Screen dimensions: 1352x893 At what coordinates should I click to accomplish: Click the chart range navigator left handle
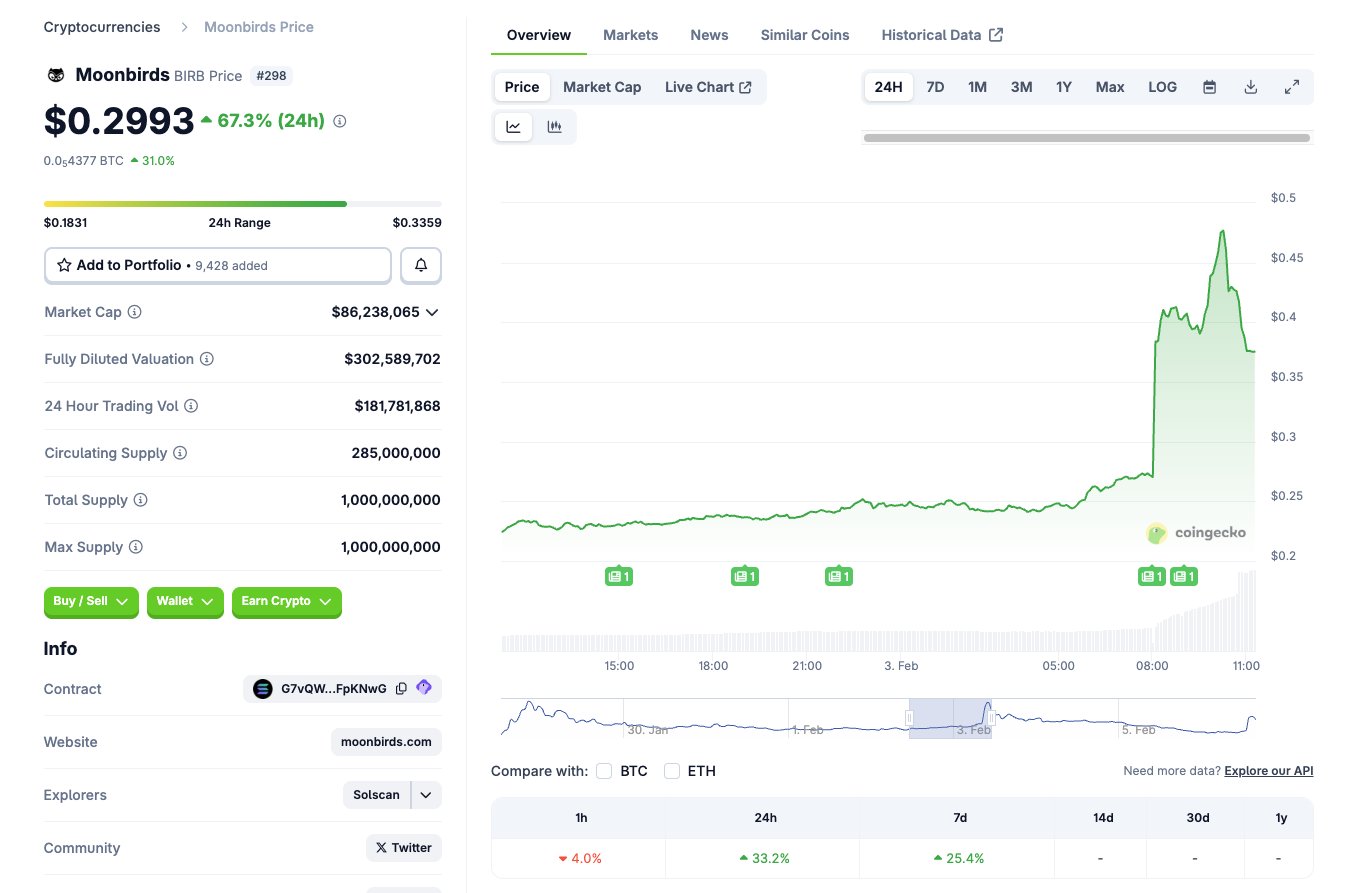[909, 717]
